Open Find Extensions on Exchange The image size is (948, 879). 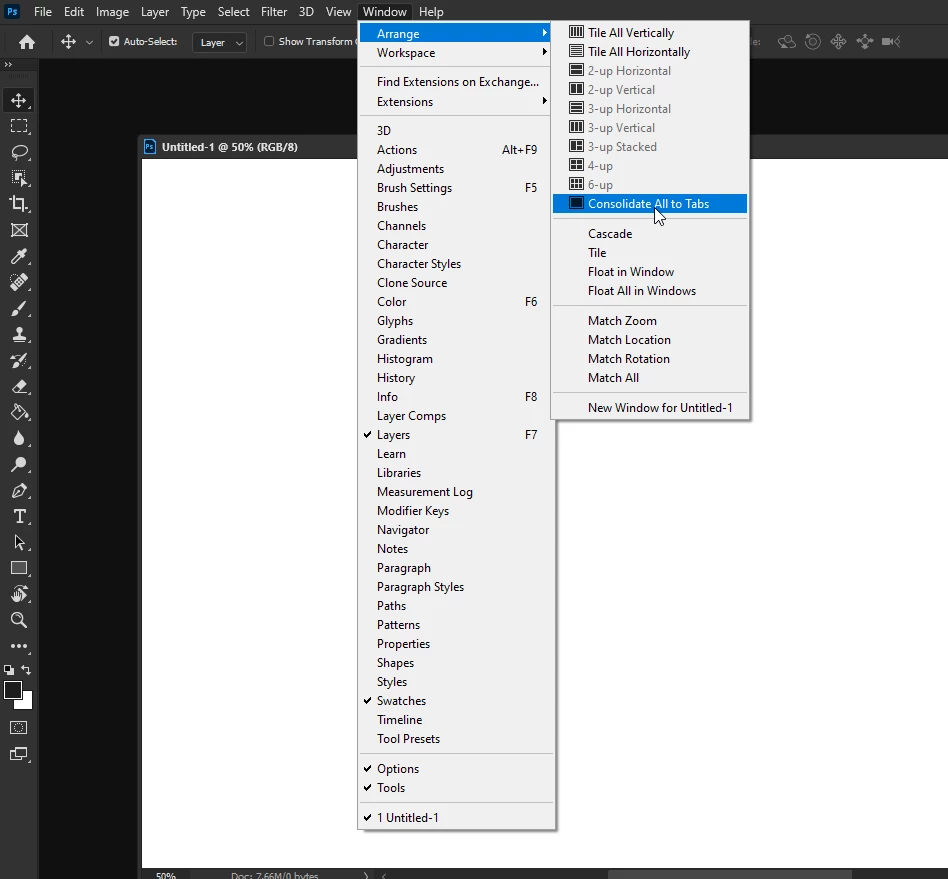coord(456,82)
